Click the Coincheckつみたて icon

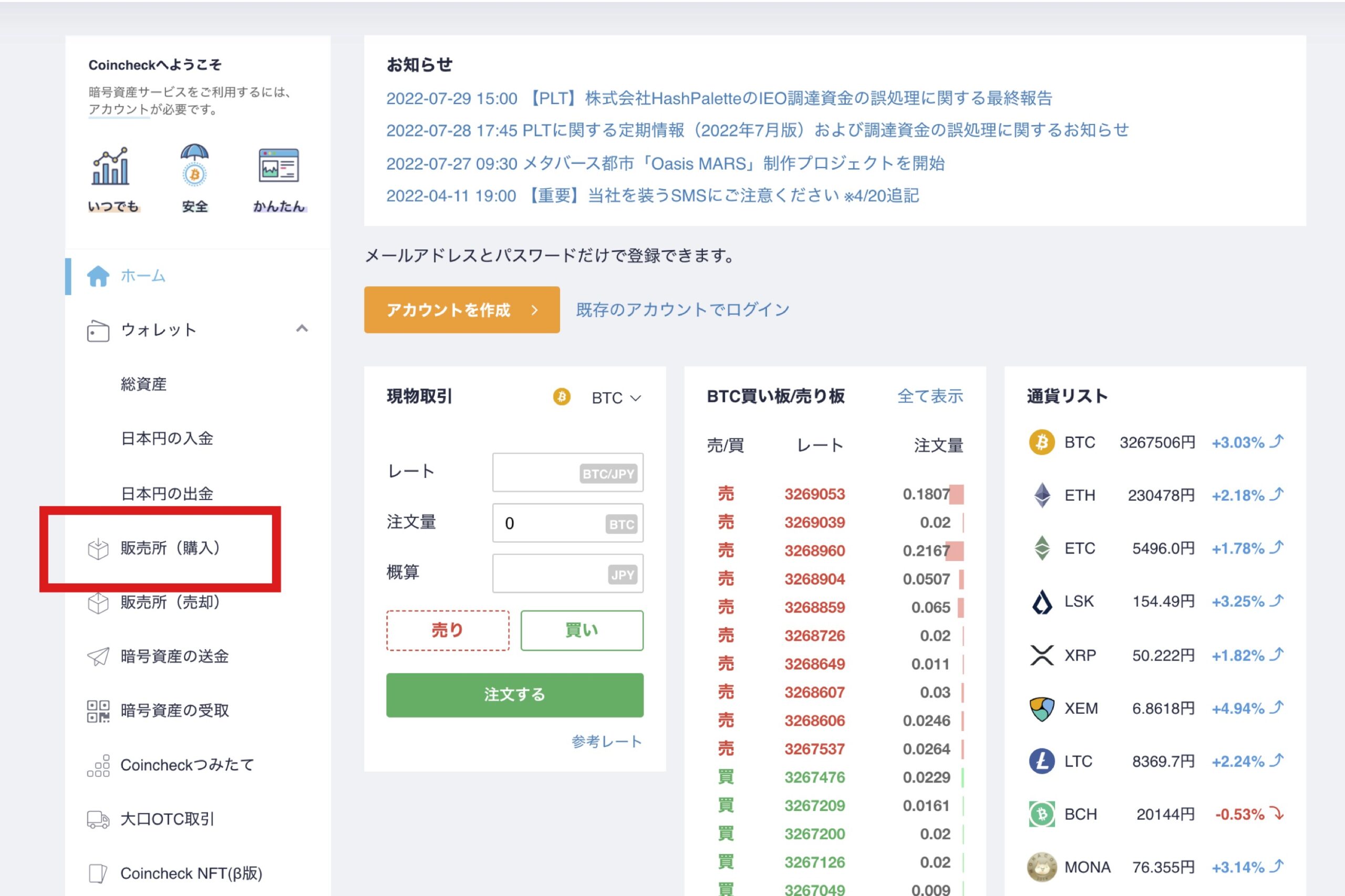point(98,765)
